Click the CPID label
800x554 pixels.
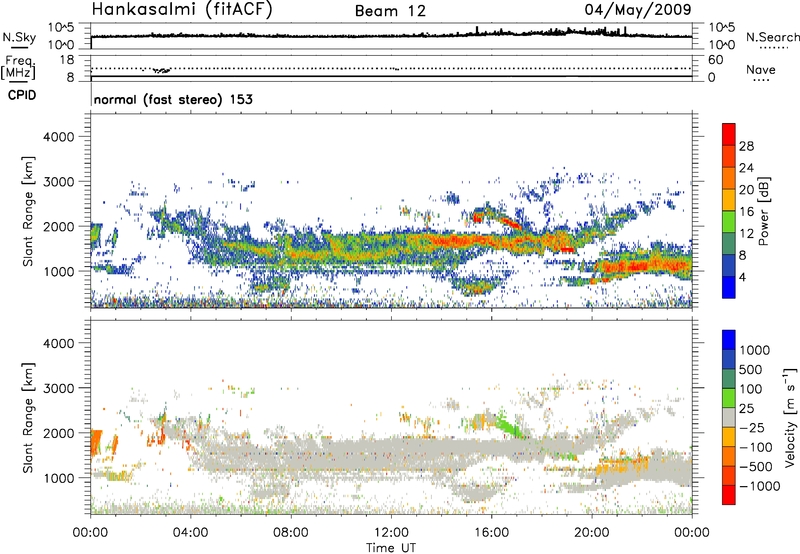pos(22,95)
